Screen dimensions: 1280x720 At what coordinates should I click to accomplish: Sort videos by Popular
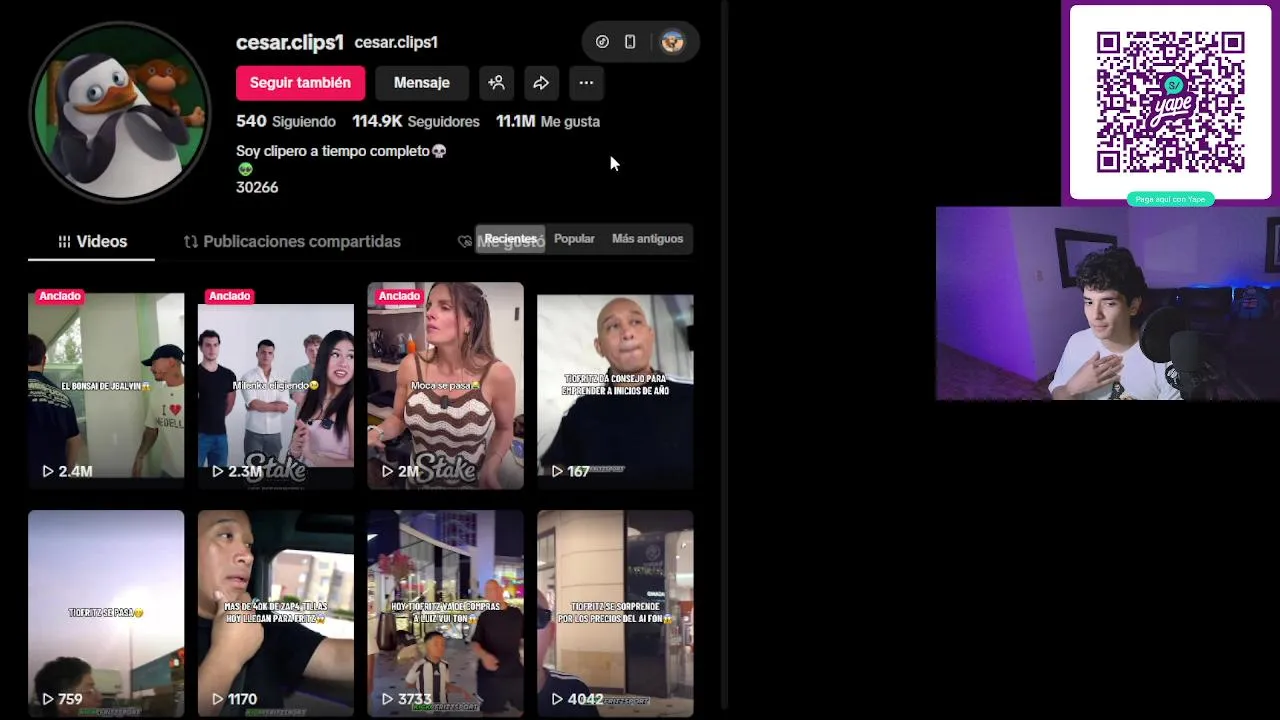574,239
